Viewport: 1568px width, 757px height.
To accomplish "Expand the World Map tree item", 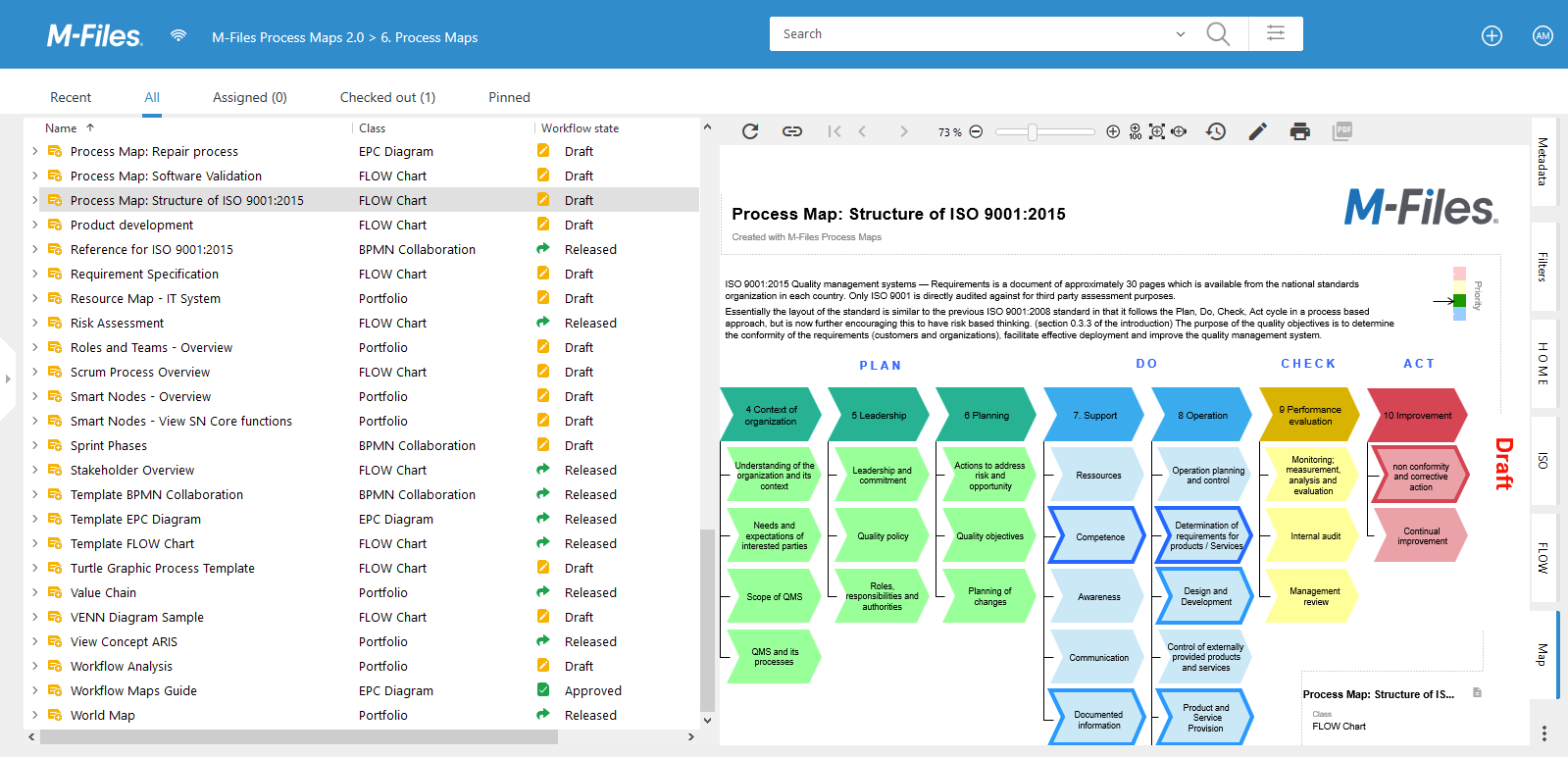I will (x=35, y=715).
